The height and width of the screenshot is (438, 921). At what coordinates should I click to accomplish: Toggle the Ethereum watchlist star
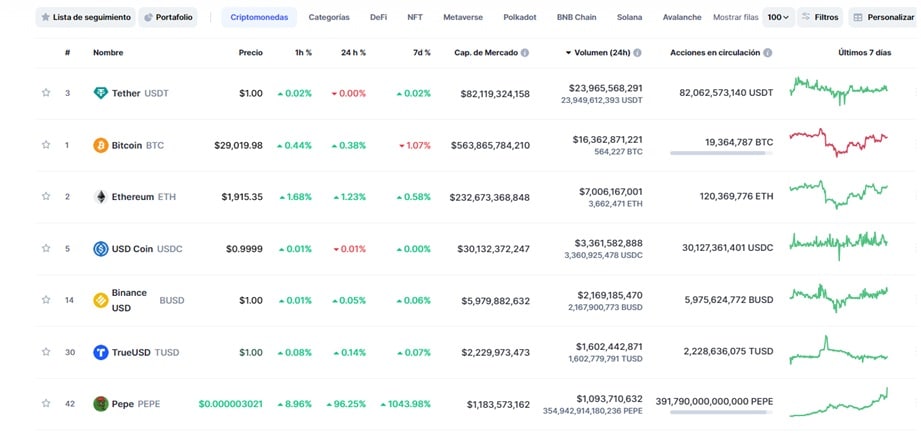[46, 196]
